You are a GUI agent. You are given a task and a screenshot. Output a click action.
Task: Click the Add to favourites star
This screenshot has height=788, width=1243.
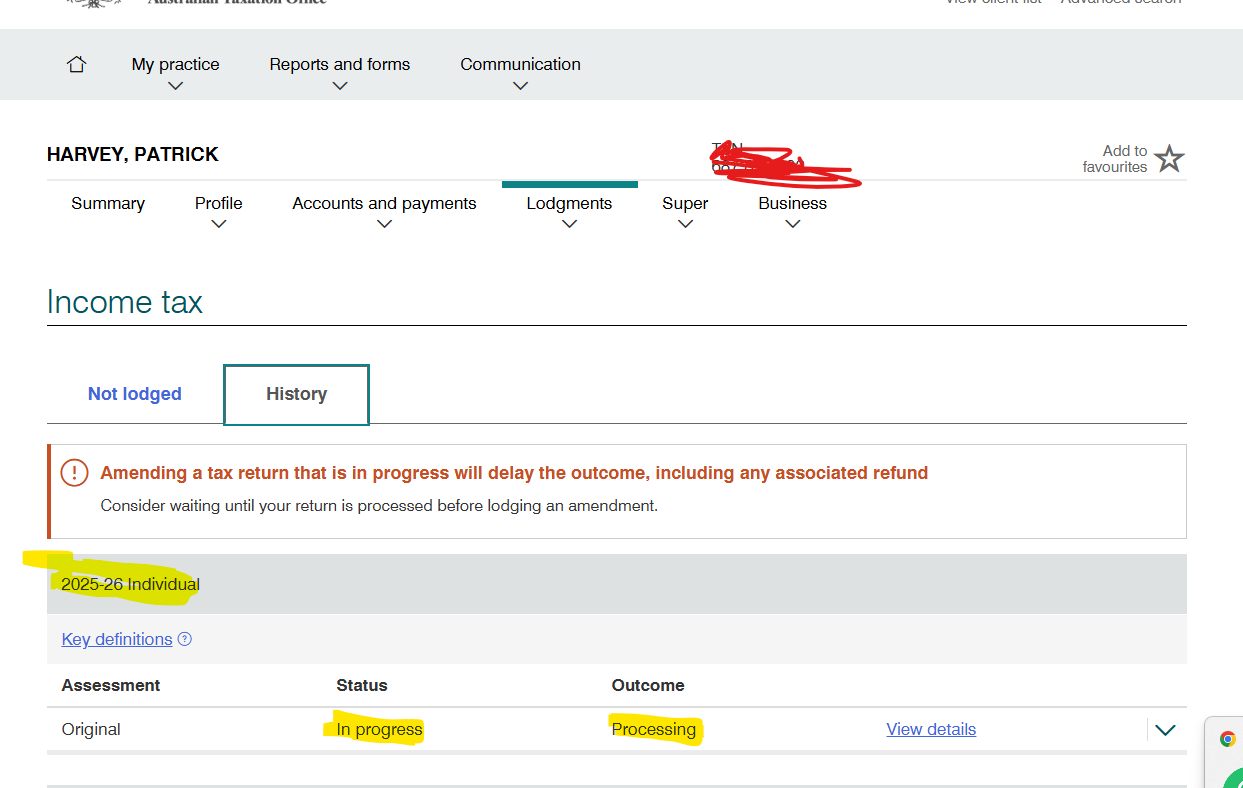(1169, 159)
